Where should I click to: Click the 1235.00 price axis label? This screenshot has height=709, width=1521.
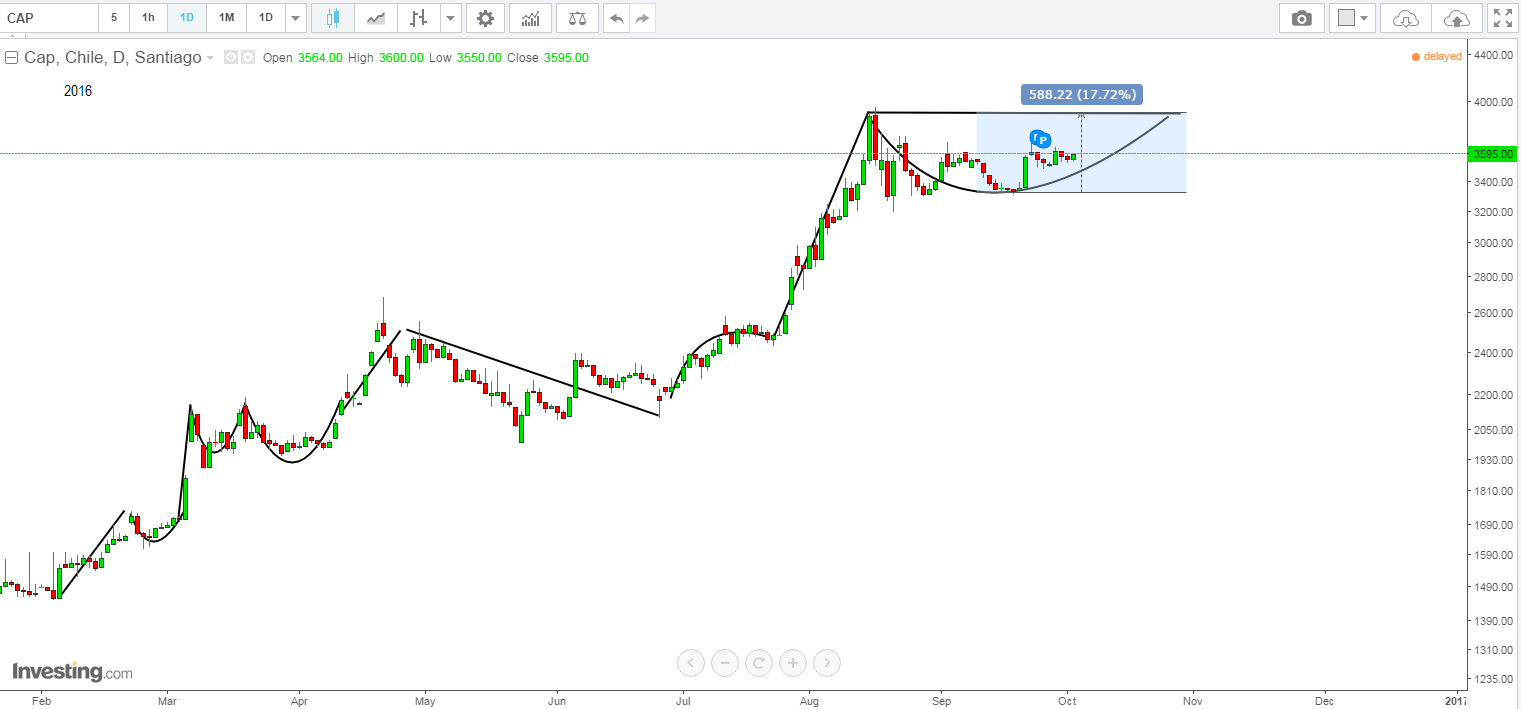click(1492, 679)
